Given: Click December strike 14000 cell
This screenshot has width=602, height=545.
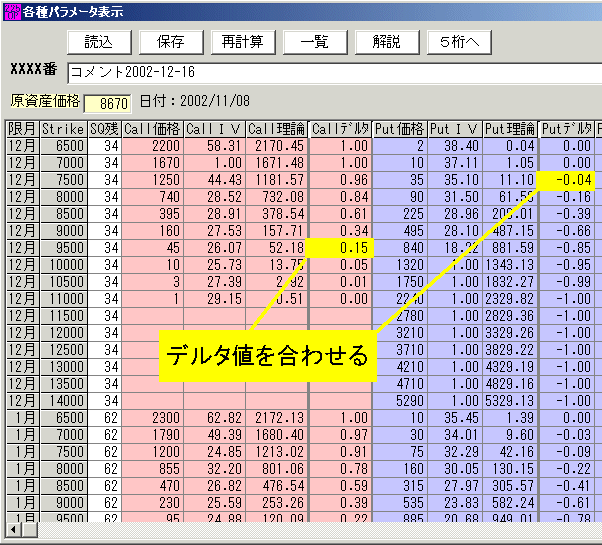Looking at the screenshot, I should tap(64, 401).
